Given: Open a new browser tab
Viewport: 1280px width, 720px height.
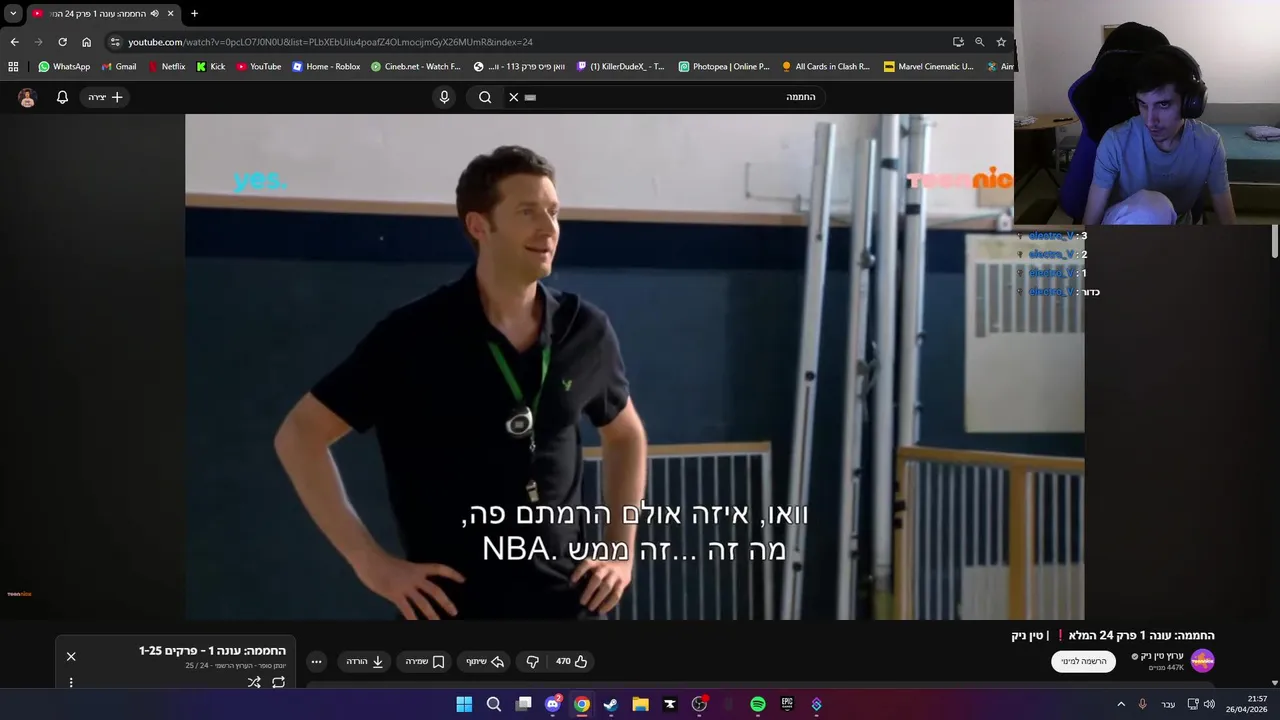Looking at the screenshot, I should (194, 13).
